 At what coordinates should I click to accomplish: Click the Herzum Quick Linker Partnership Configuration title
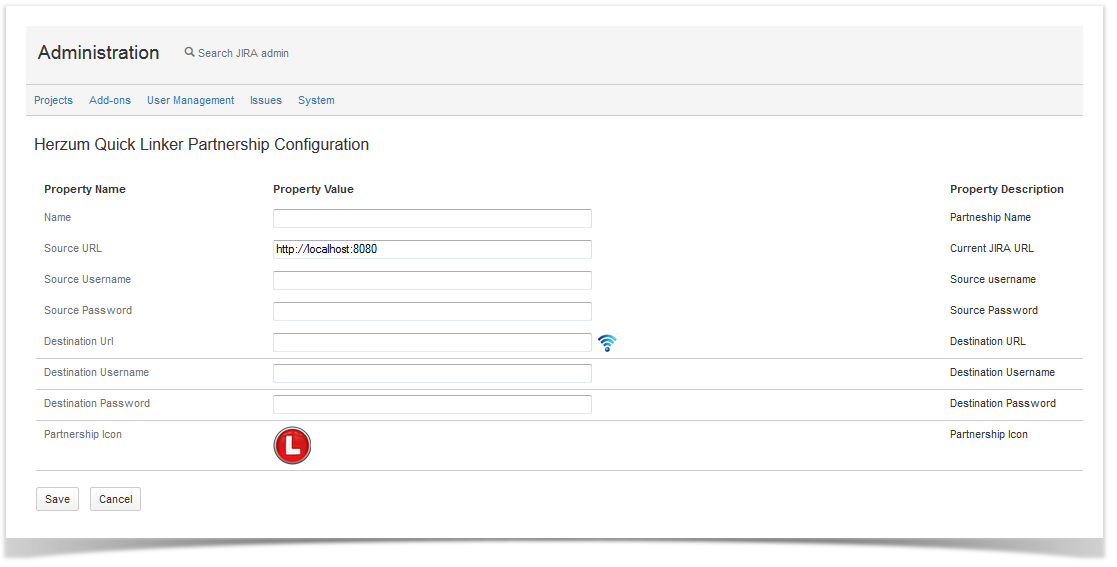pos(201,145)
